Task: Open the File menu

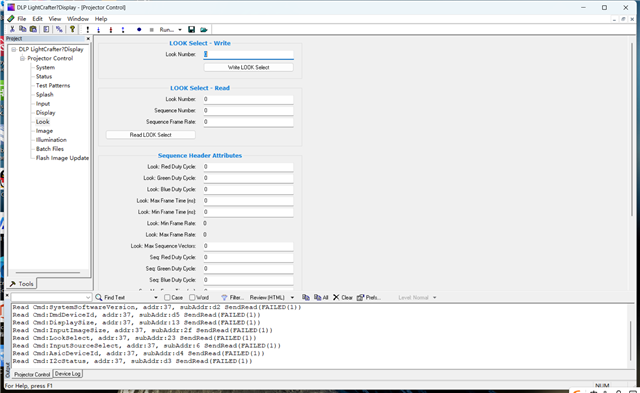Action: [22, 19]
